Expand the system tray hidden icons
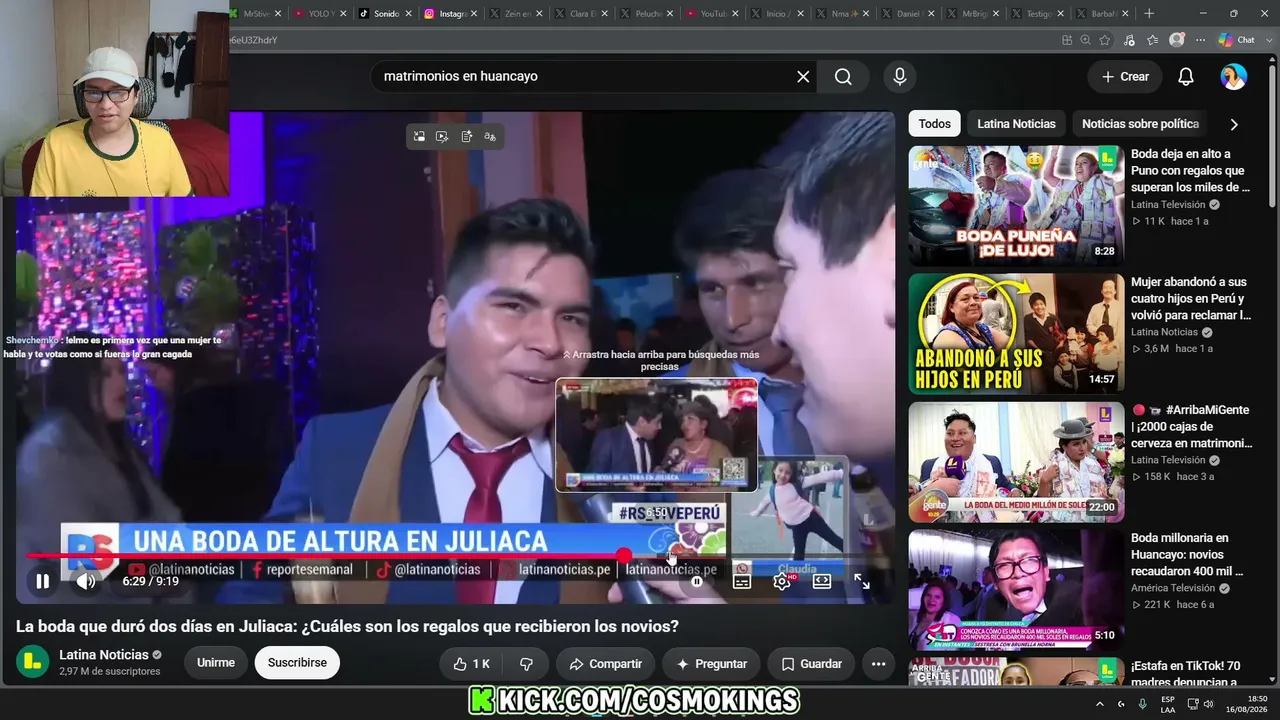 click(1100, 704)
